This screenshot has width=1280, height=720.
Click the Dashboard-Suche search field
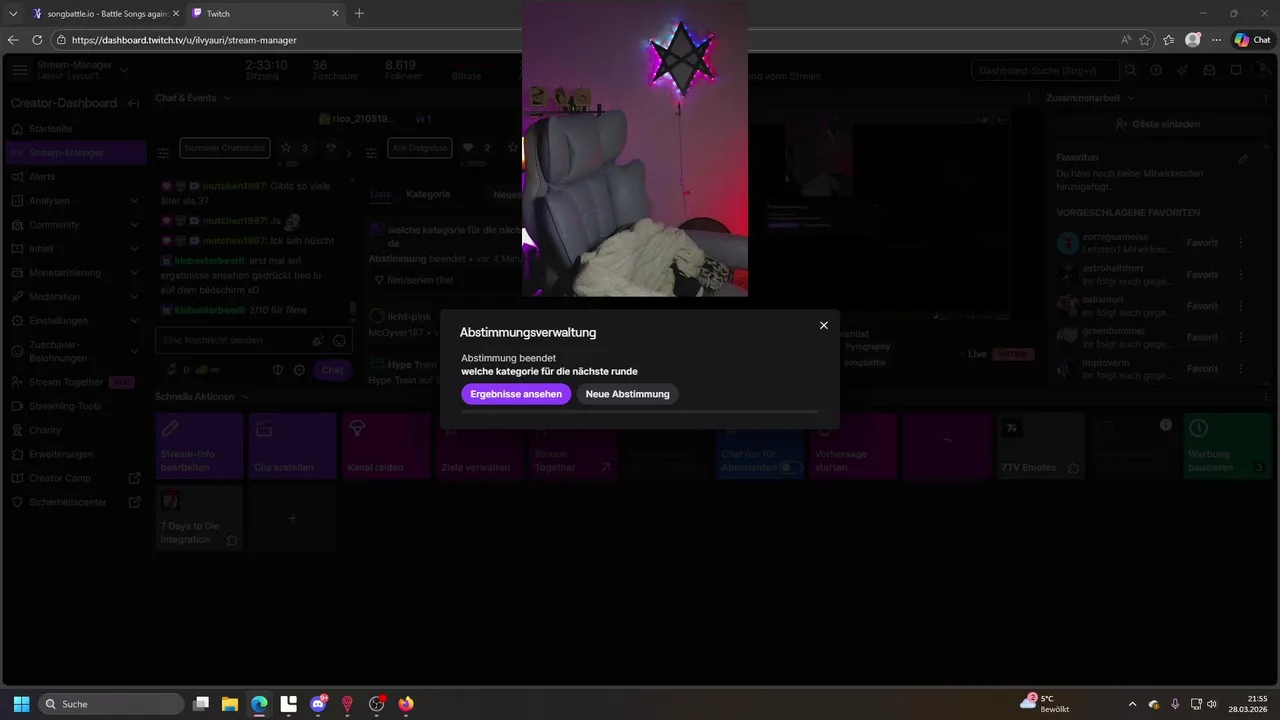[1044, 71]
